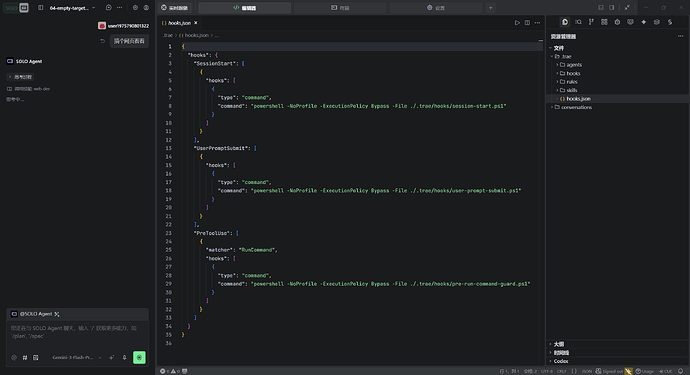Open Explorer panel more actions ellipsis
Viewport: 690px width, 375px height.
pyautogui.click(x=680, y=37)
